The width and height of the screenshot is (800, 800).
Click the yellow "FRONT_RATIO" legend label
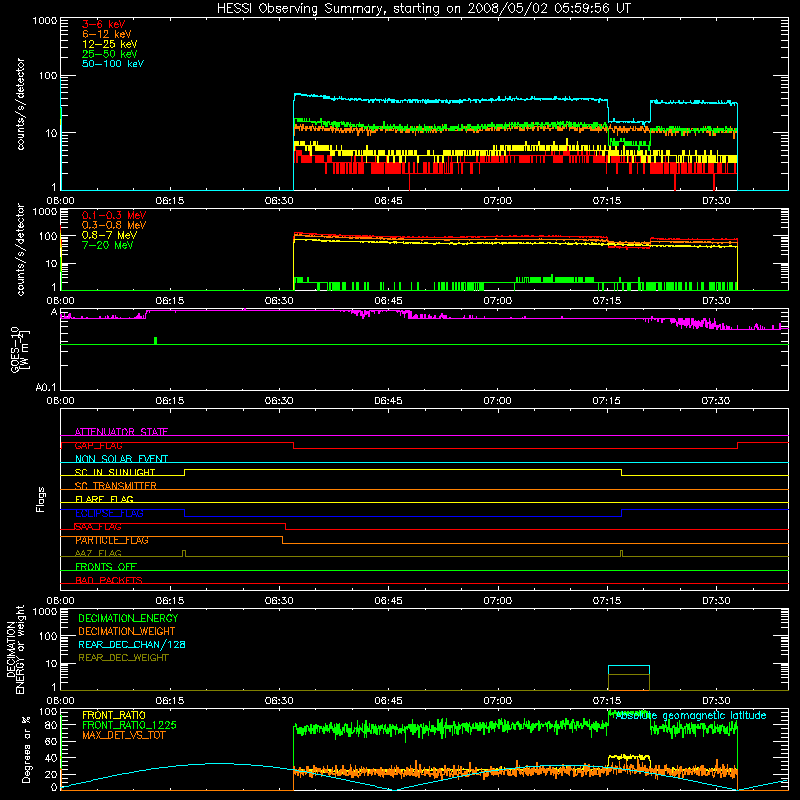click(x=114, y=715)
